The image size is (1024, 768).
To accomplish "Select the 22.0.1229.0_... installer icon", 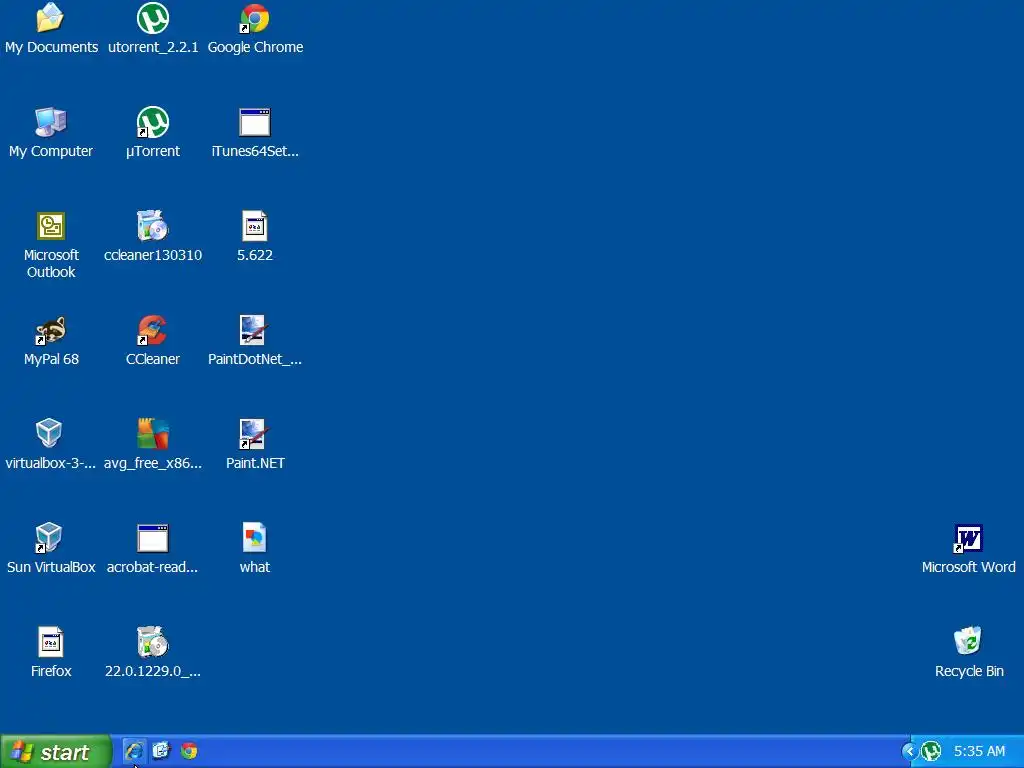I will click(153, 642).
